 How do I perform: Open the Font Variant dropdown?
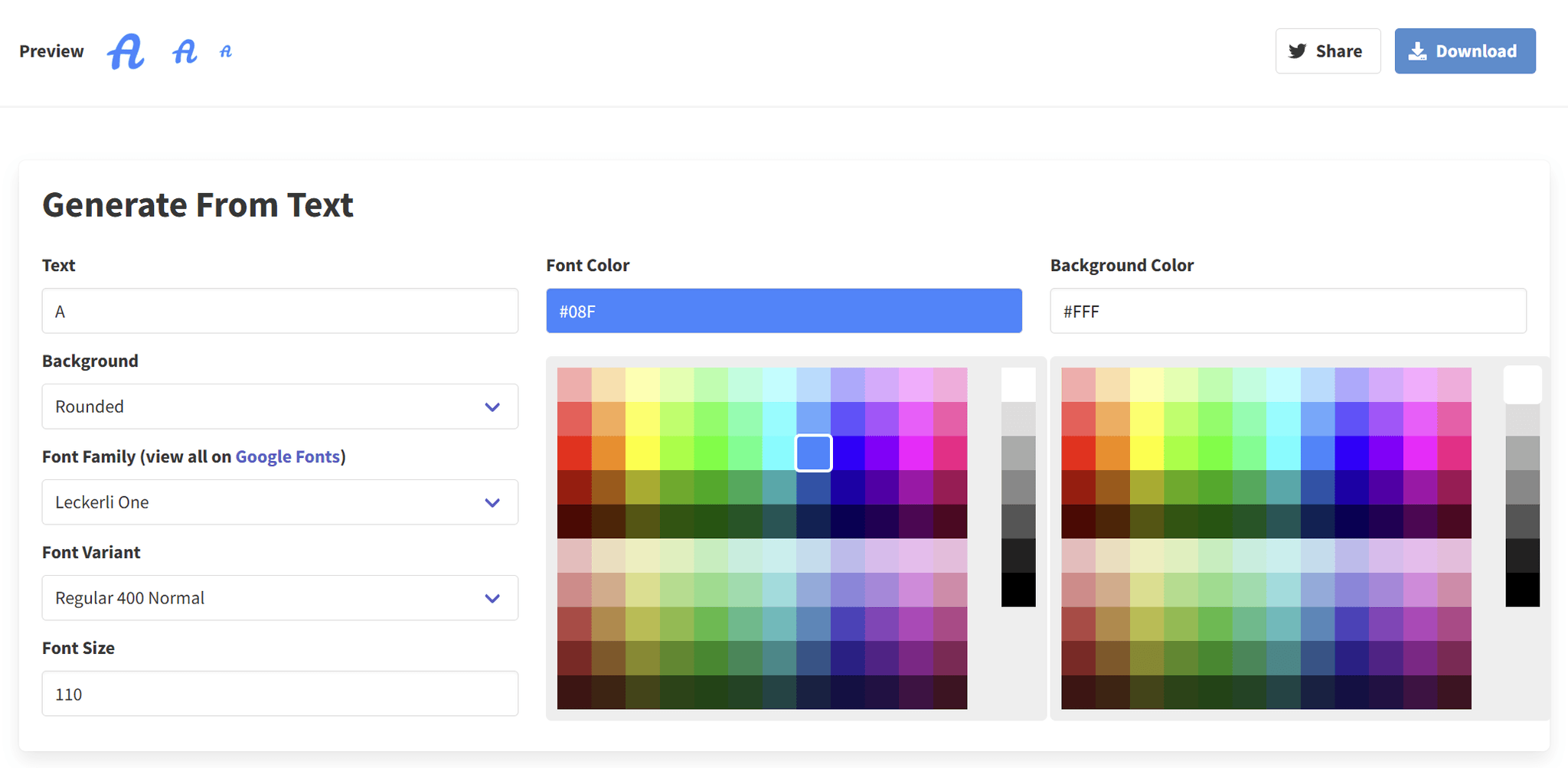[279, 598]
